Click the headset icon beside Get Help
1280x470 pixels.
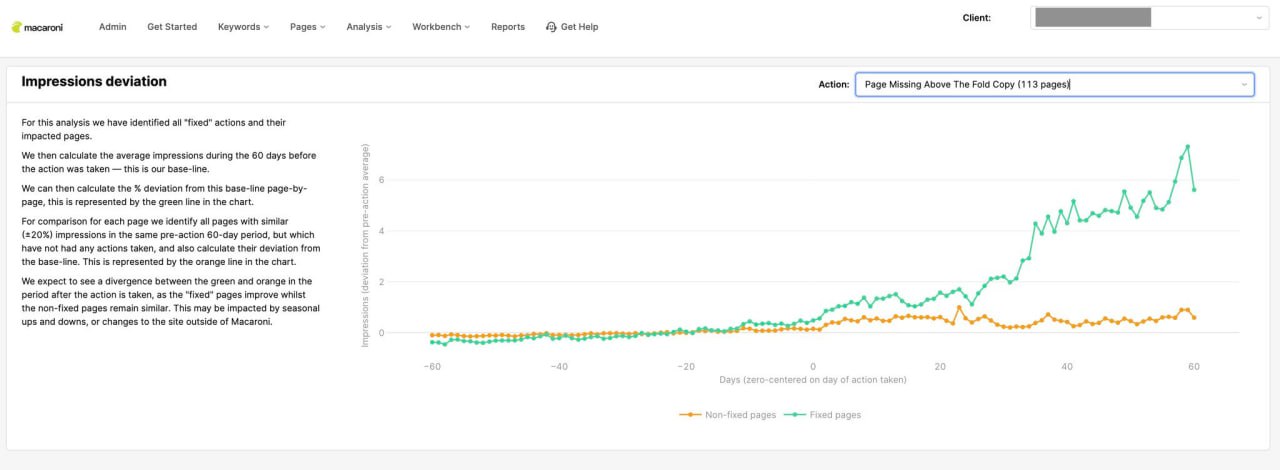point(551,27)
